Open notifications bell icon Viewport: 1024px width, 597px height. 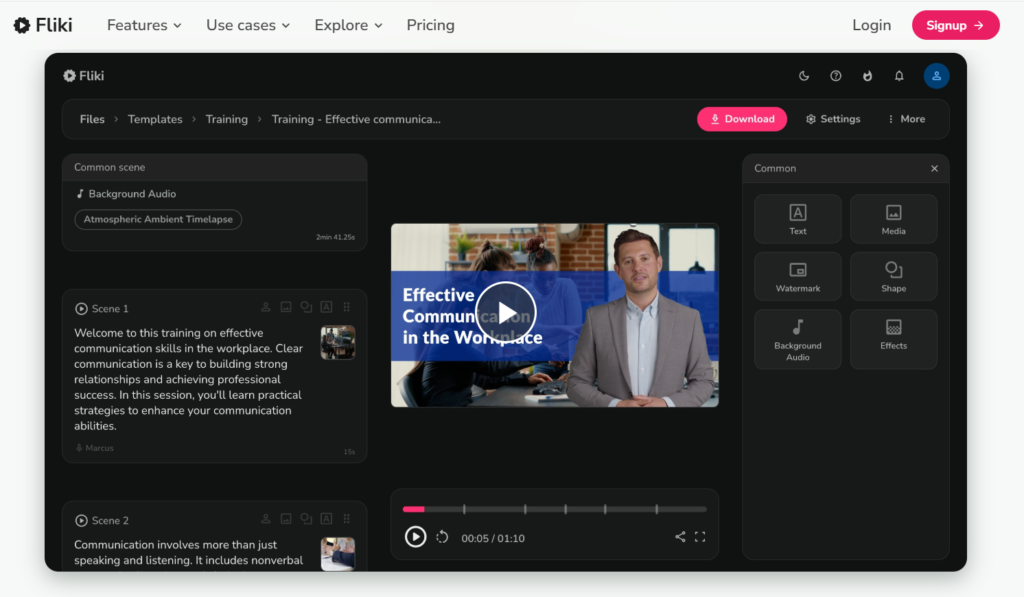[899, 76]
